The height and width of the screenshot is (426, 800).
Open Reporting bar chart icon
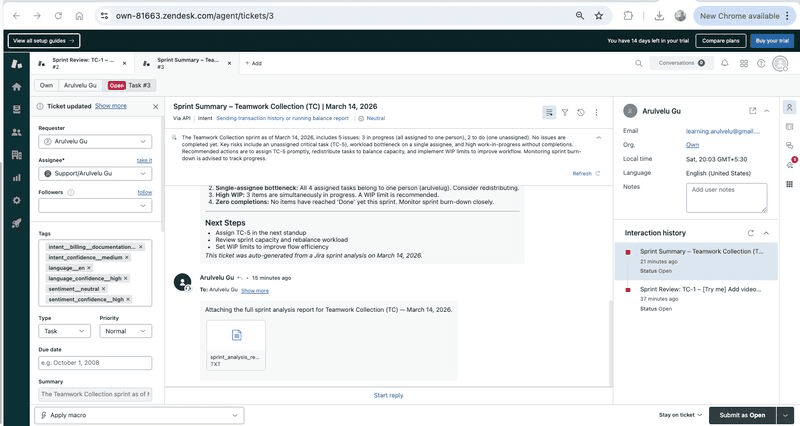click(x=16, y=178)
